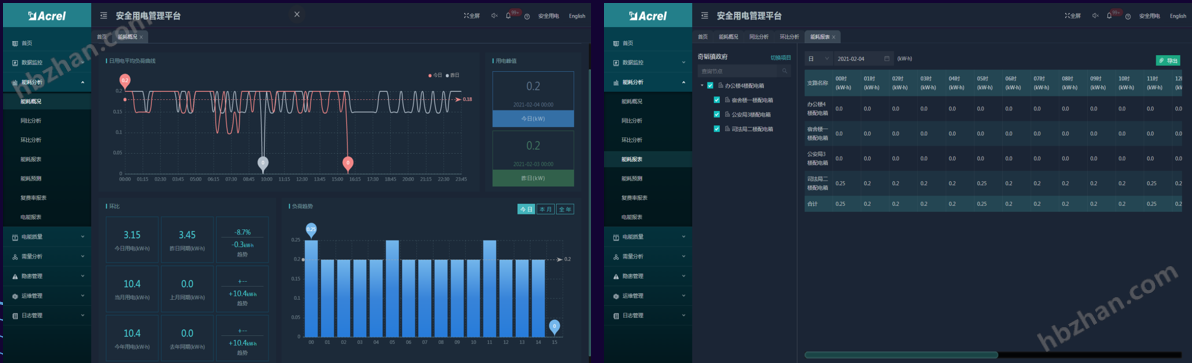Switch to 能耗概况 tab in right screenshot
This screenshot has height=363, width=1192.
(x=728, y=36)
